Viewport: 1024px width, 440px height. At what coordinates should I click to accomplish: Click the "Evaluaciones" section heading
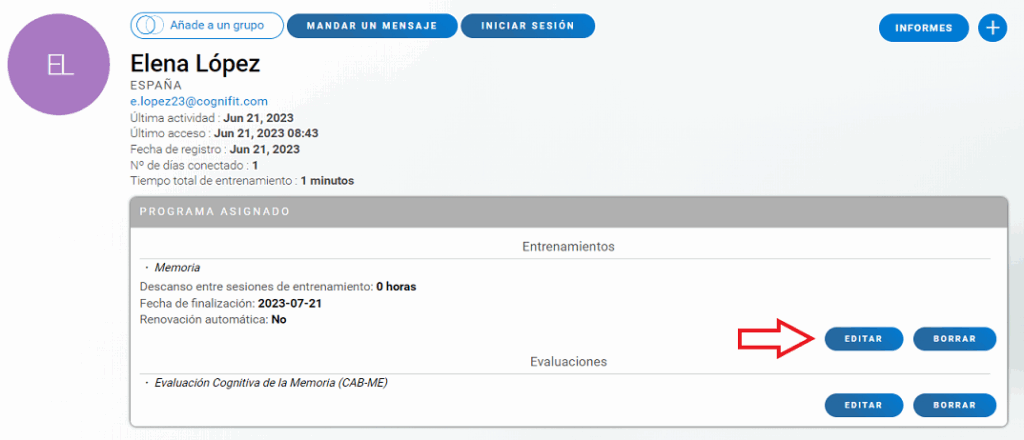point(568,361)
